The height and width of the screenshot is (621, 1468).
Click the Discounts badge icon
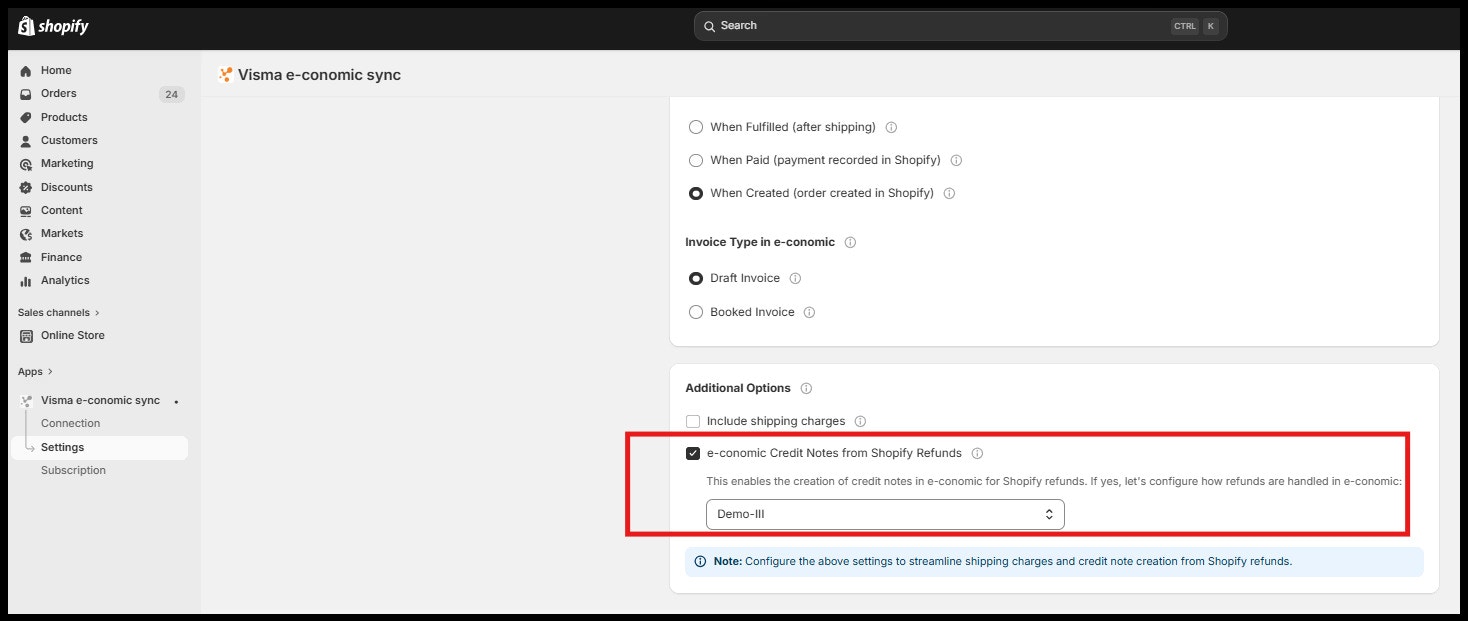[x=26, y=187]
